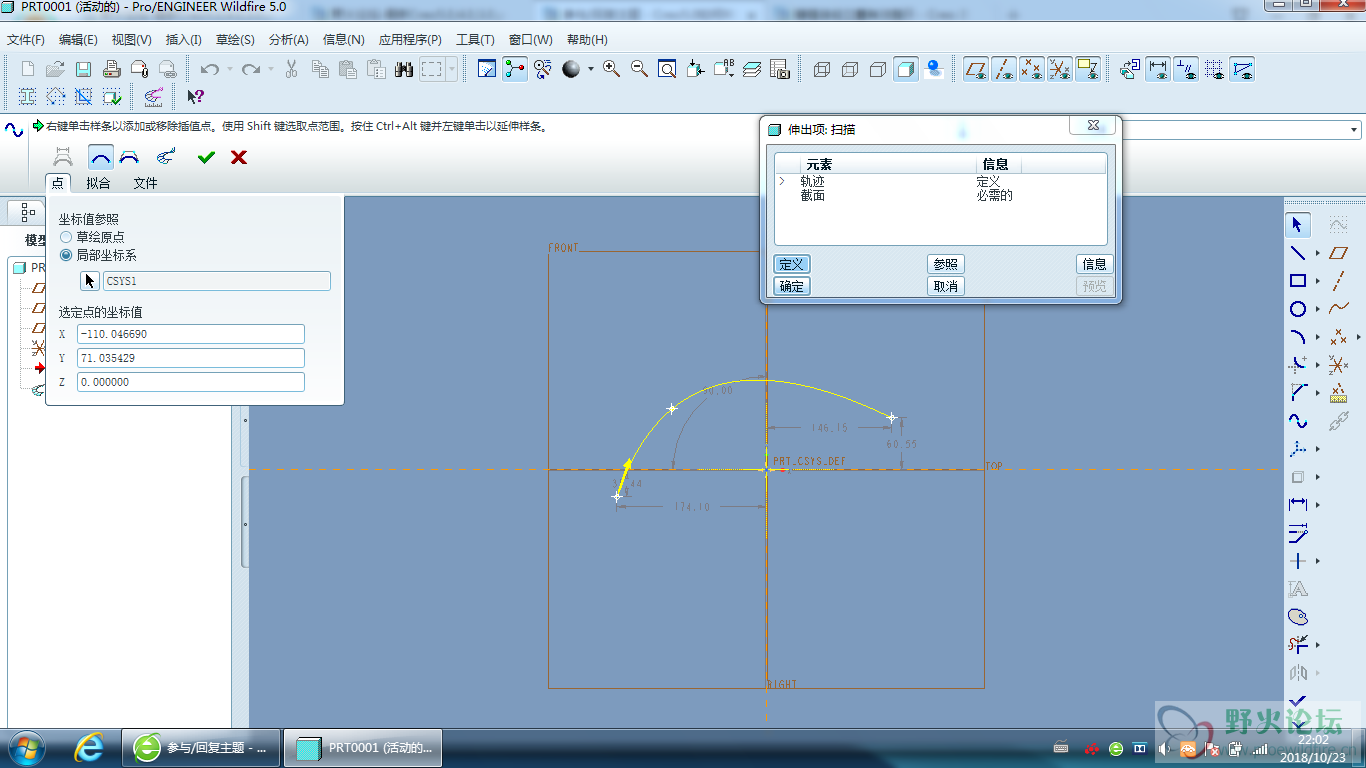The image size is (1366, 768).
Task: Click the save file icon
Action: point(84,69)
